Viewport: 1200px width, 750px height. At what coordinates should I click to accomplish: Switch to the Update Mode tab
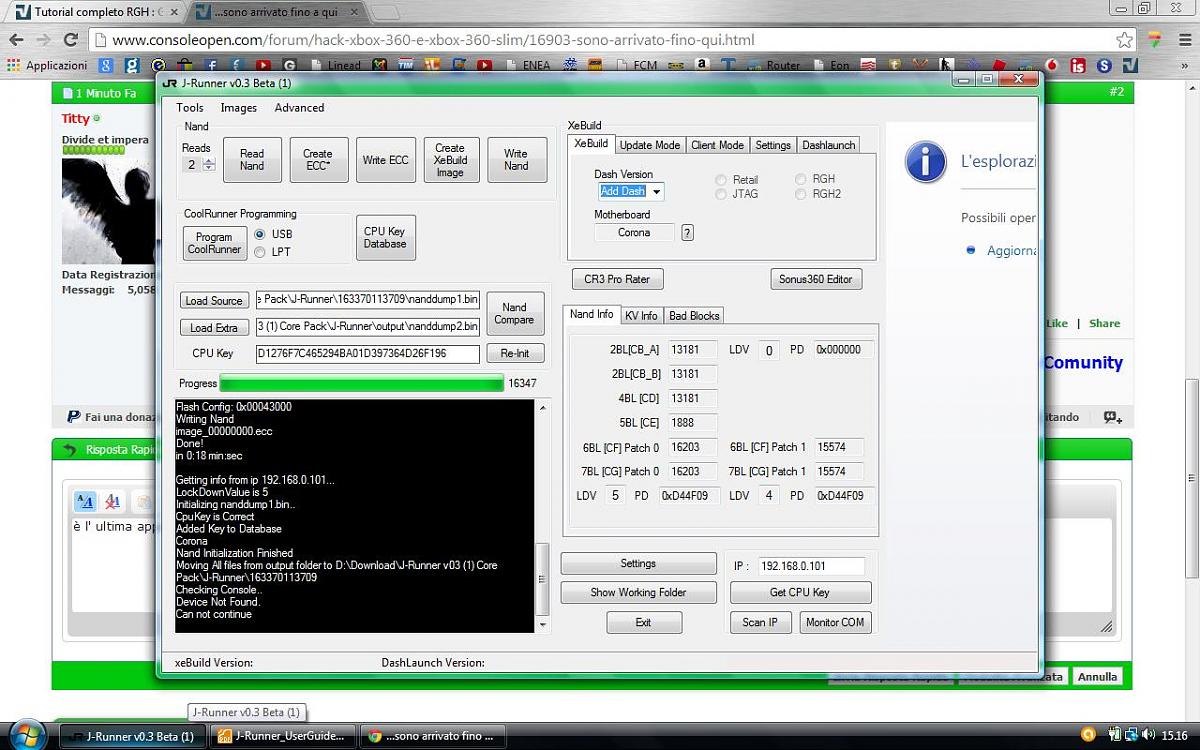(650, 145)
